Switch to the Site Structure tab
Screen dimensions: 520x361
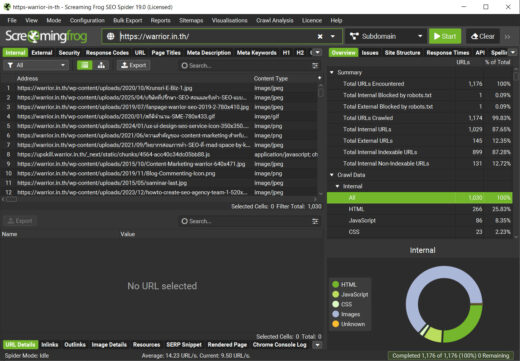click(x=402, y=53)
